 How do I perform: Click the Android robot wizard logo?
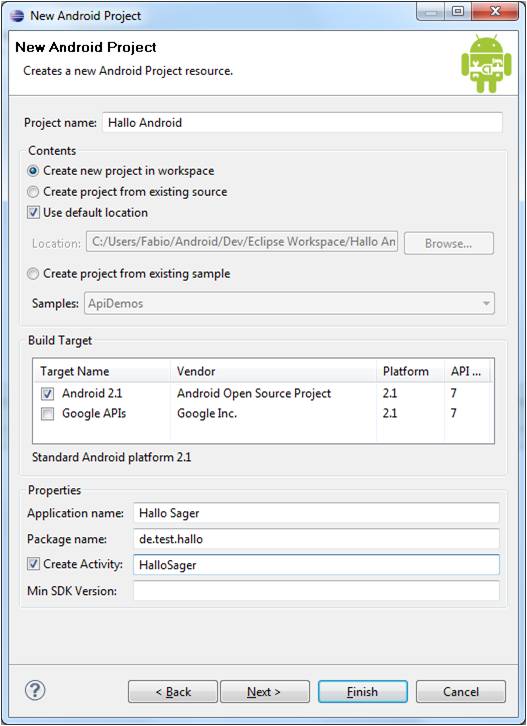point(486,63)
